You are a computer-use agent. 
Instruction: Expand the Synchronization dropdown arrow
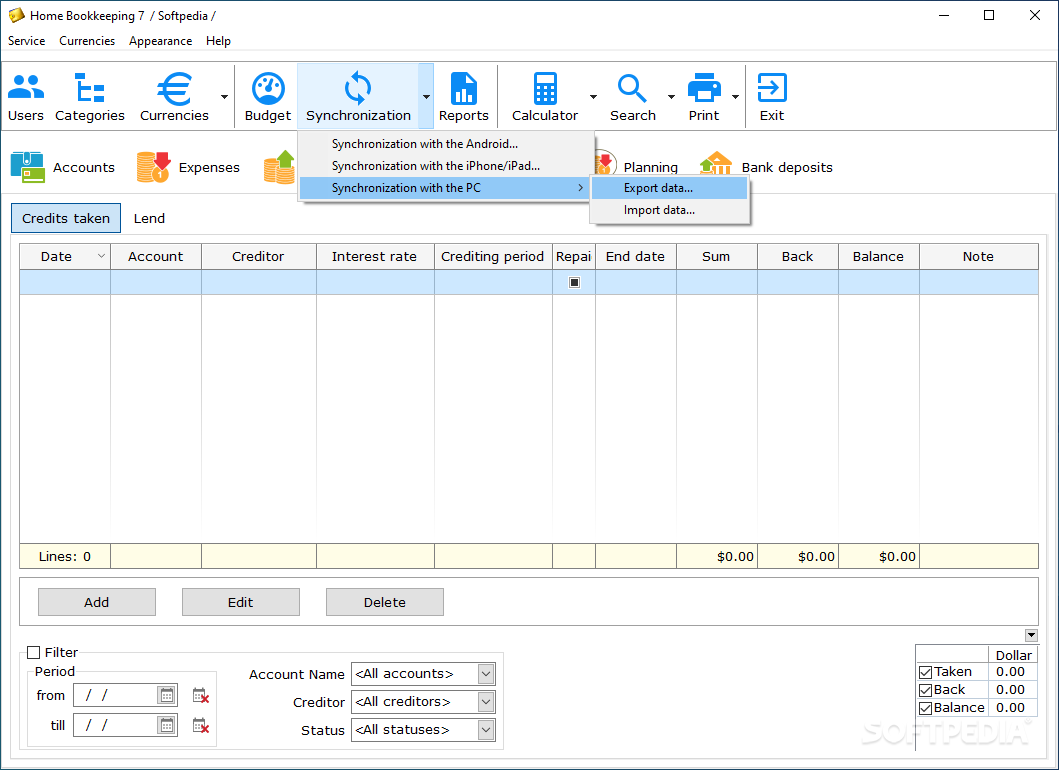pos(426,97)
